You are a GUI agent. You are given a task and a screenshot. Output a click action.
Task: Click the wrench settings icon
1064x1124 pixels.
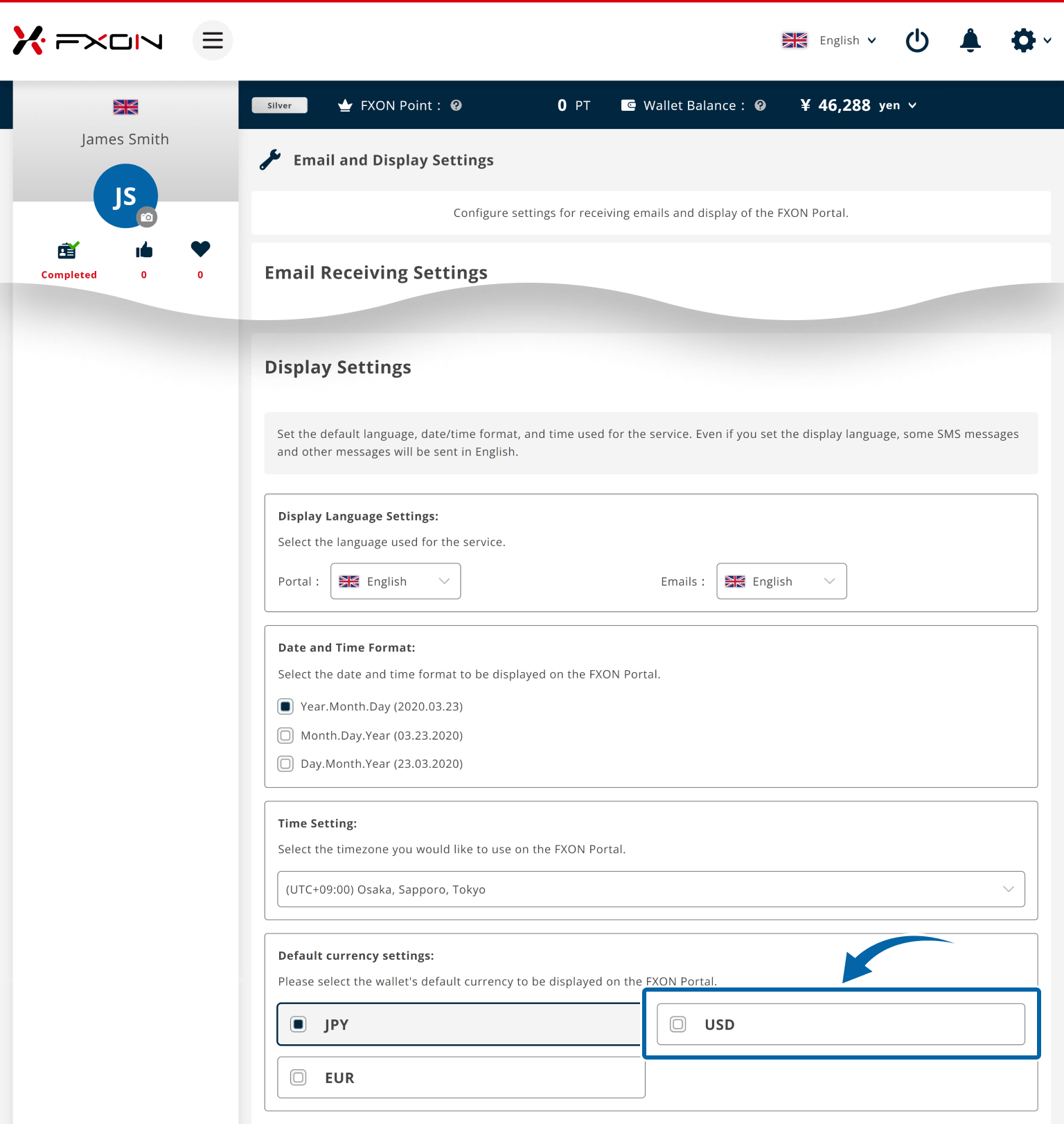click(270, 160)
